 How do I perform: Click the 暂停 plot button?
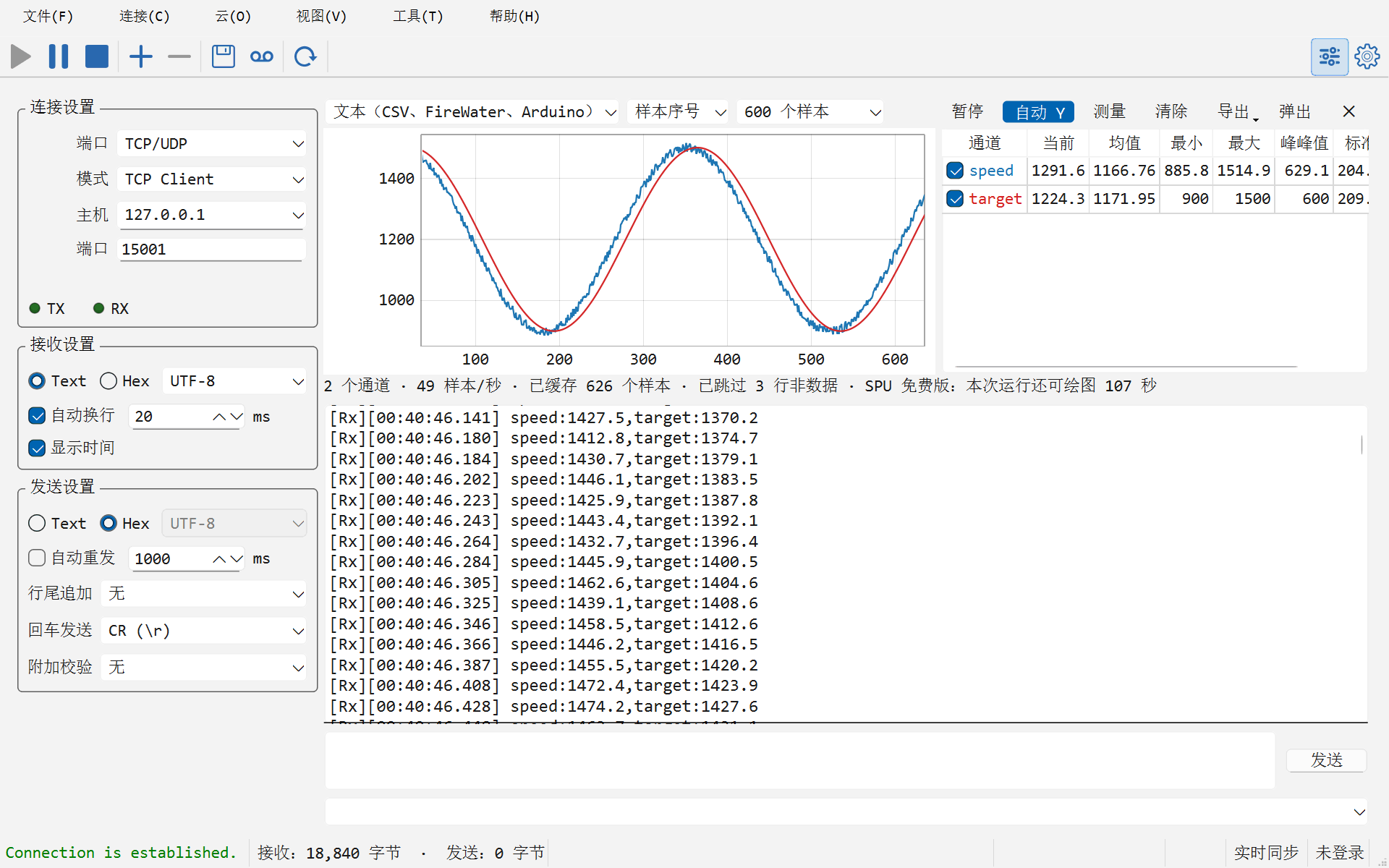[x=967, y=111]
